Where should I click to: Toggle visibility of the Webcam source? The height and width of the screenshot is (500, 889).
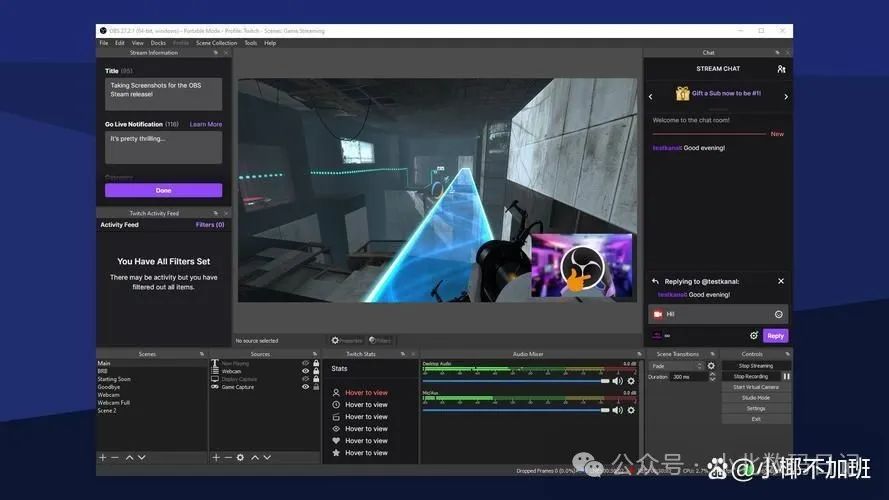(x=306, y=371)
